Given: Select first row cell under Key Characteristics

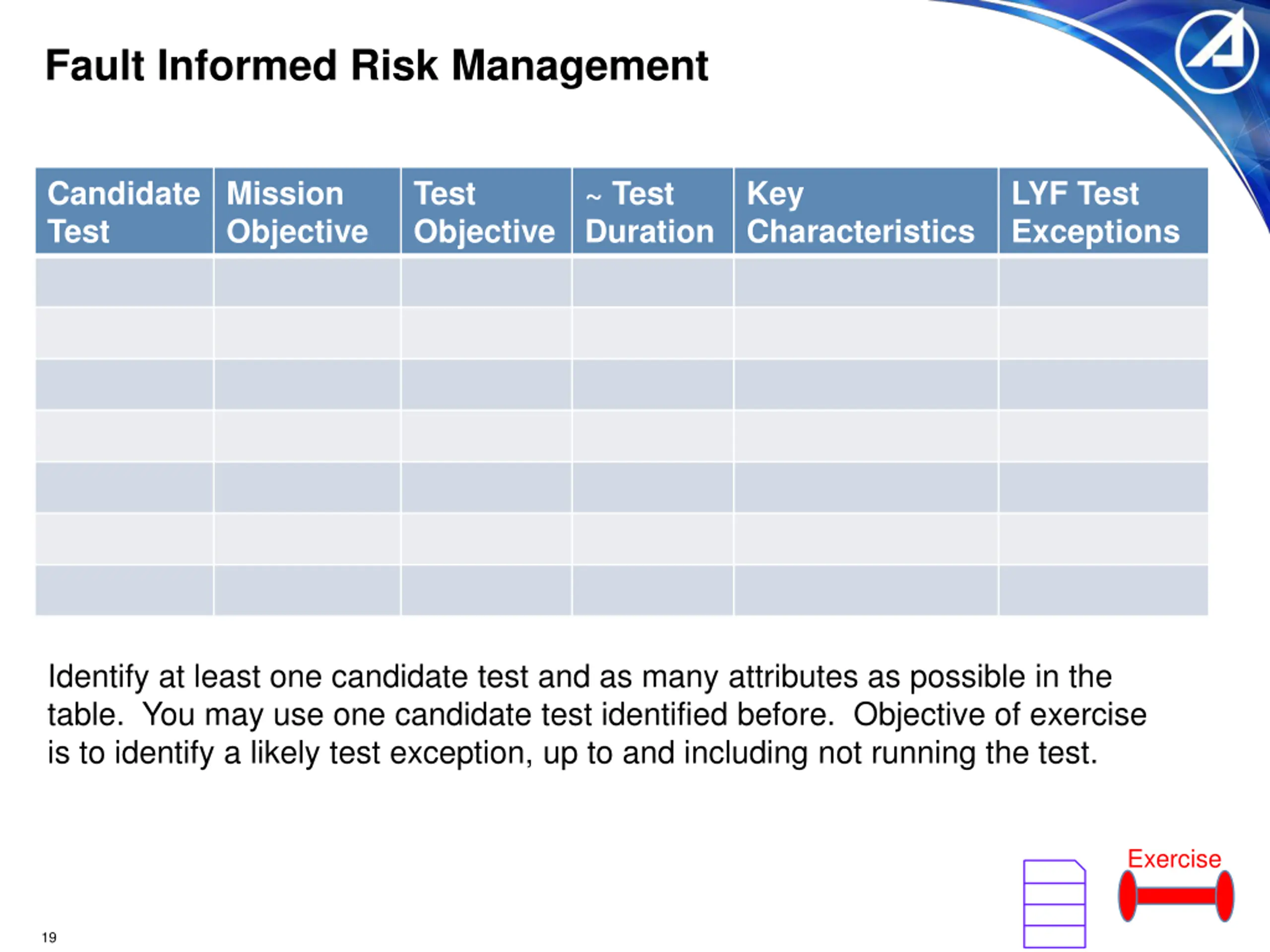Looking at the screenshot, I should [x=866, y=282].
